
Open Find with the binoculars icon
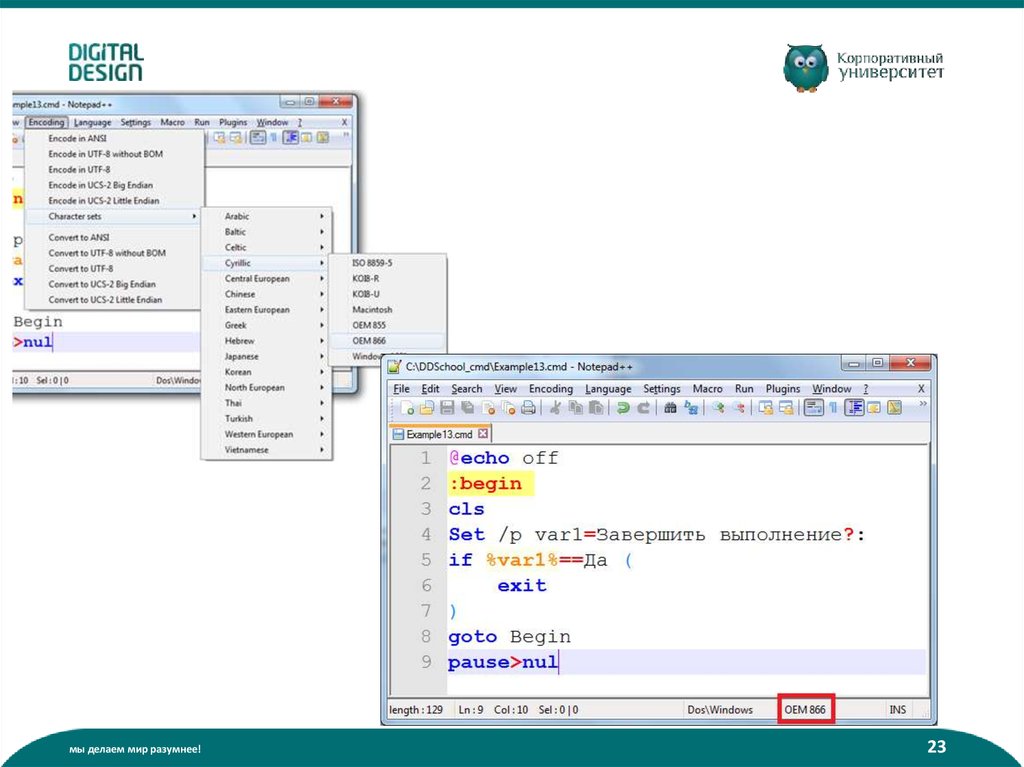[671, 408]
